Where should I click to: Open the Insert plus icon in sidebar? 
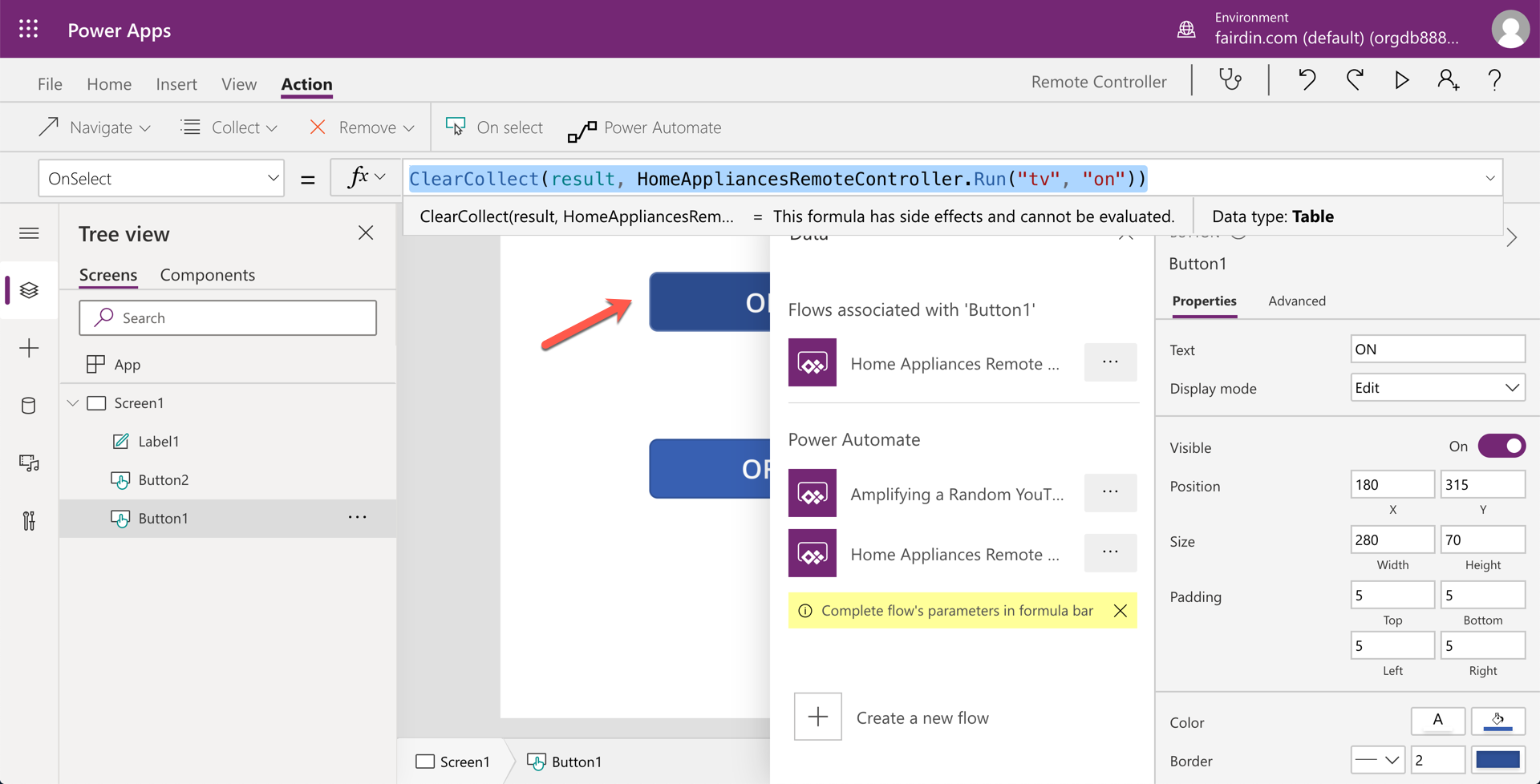pos(29,348)
